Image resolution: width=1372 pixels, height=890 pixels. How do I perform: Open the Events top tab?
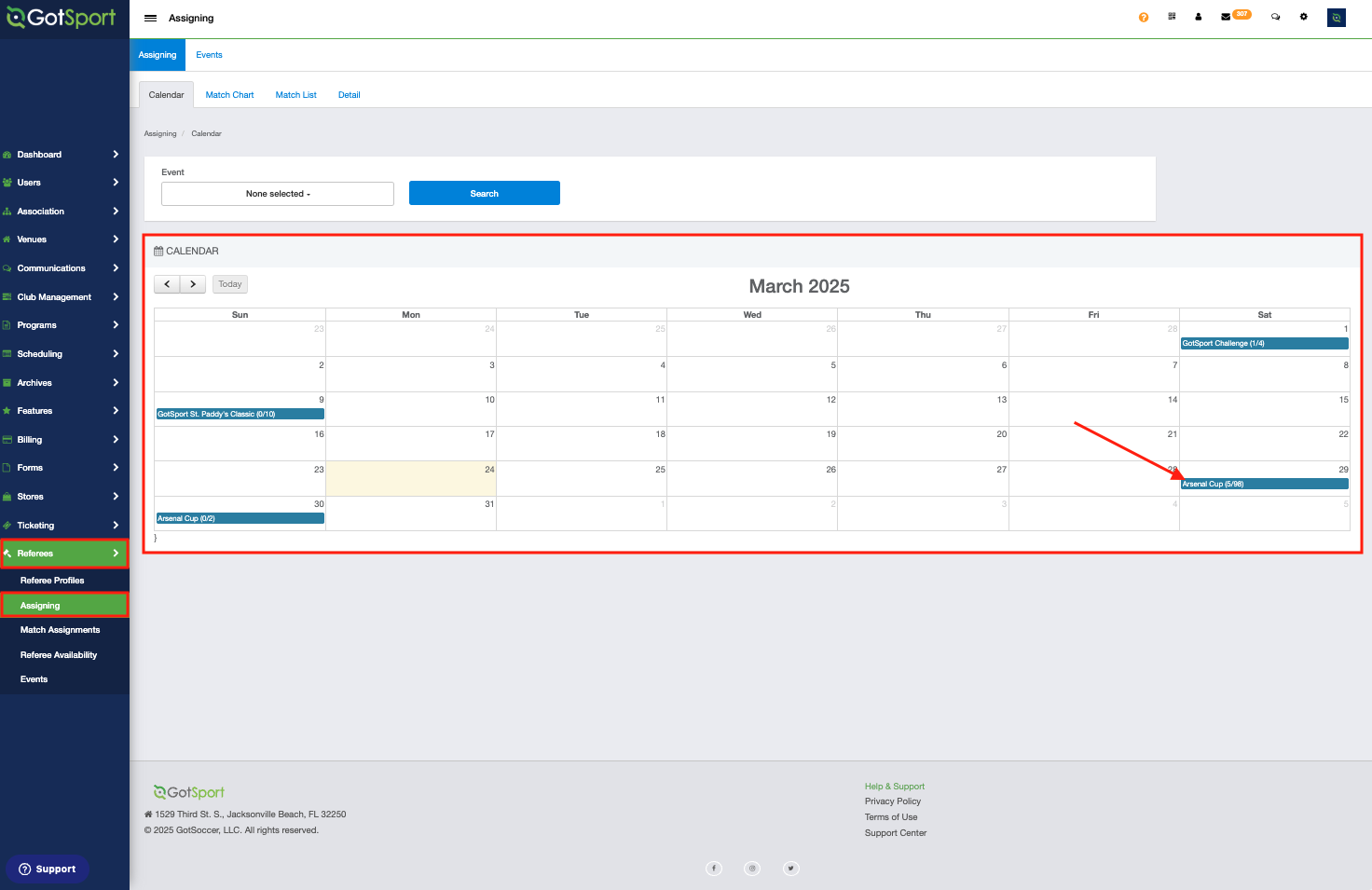(x=209, y=55)
